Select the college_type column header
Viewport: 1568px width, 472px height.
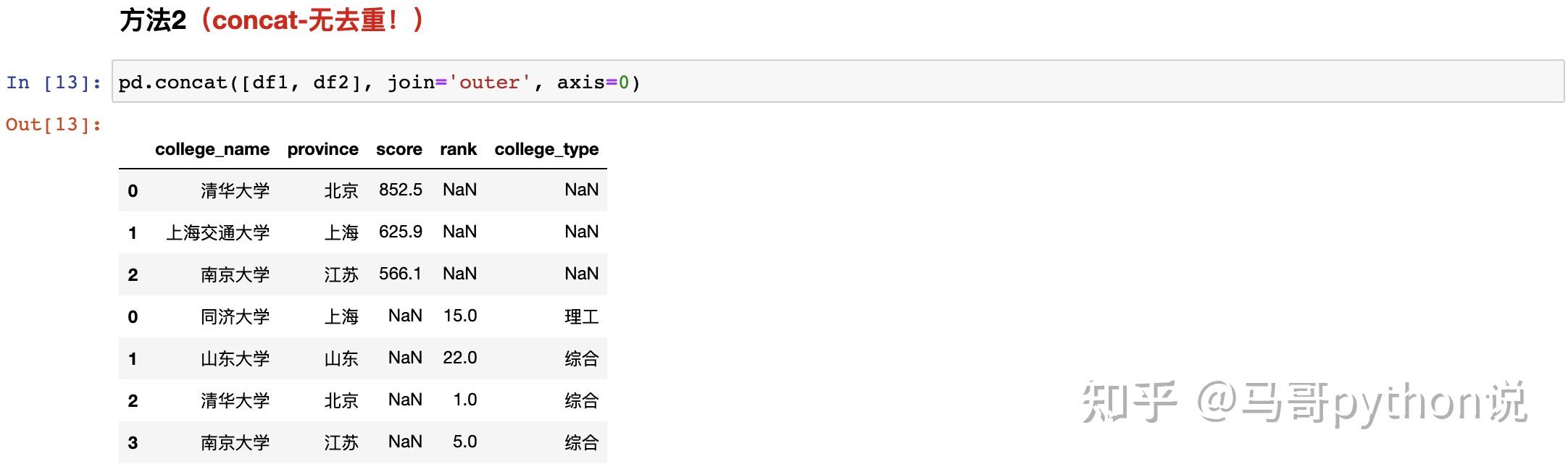[x=546, y=149]
